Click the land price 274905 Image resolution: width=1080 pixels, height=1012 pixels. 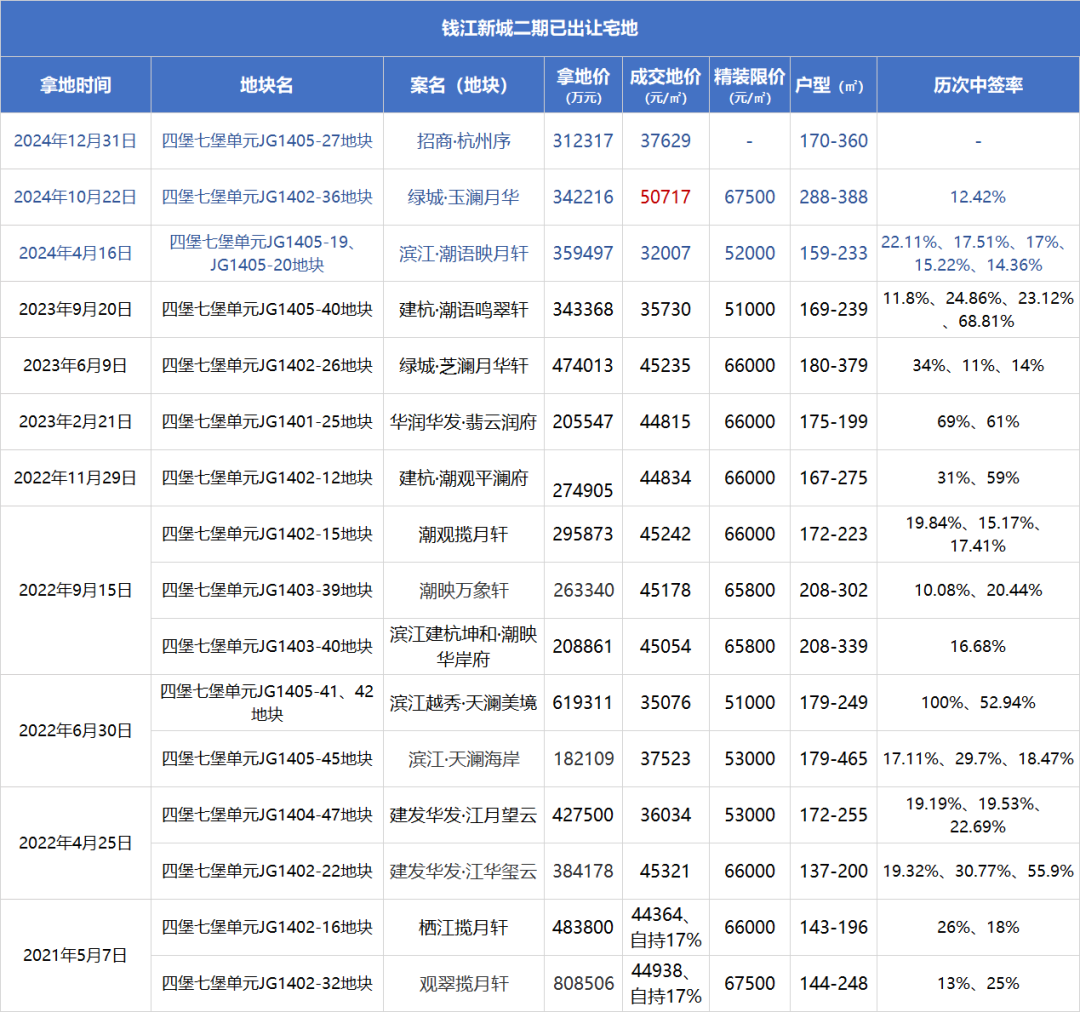point(583,490)
